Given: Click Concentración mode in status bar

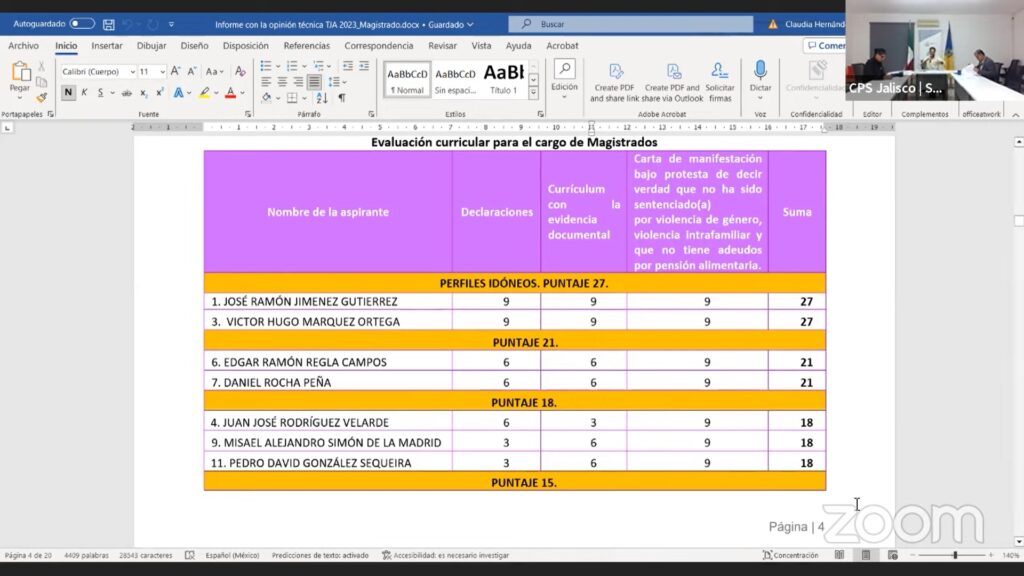Looking at the screenshot, I should pos(790,555).
